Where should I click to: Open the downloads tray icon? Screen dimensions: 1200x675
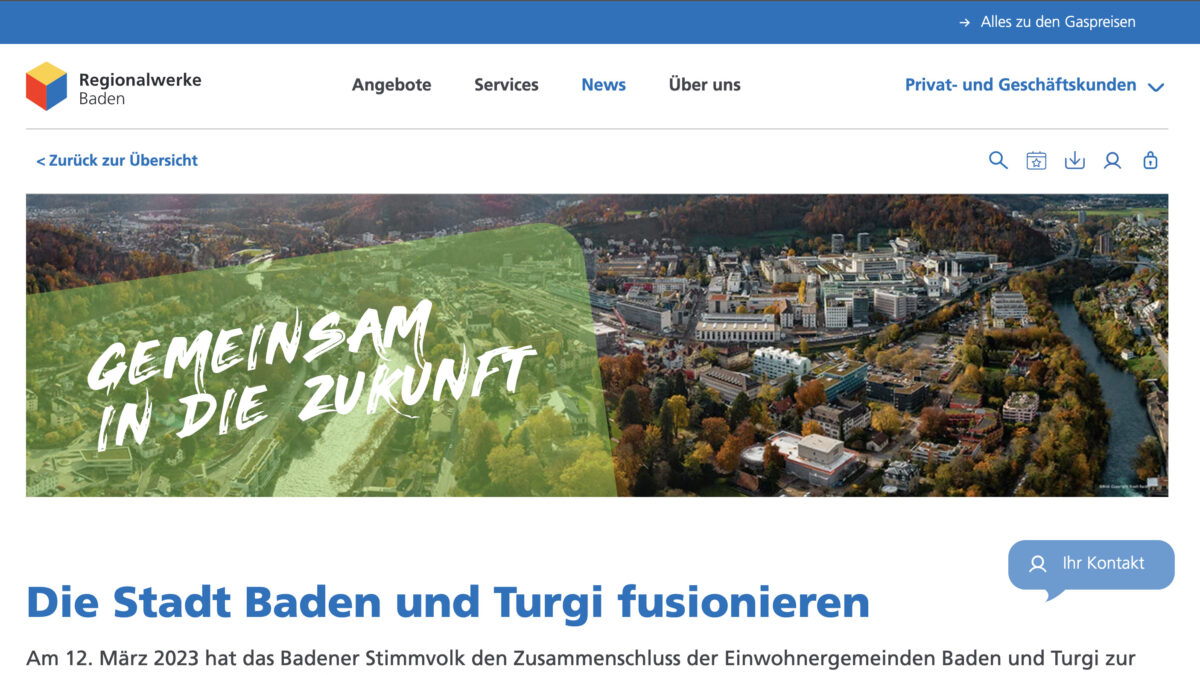pos(1074,160)
